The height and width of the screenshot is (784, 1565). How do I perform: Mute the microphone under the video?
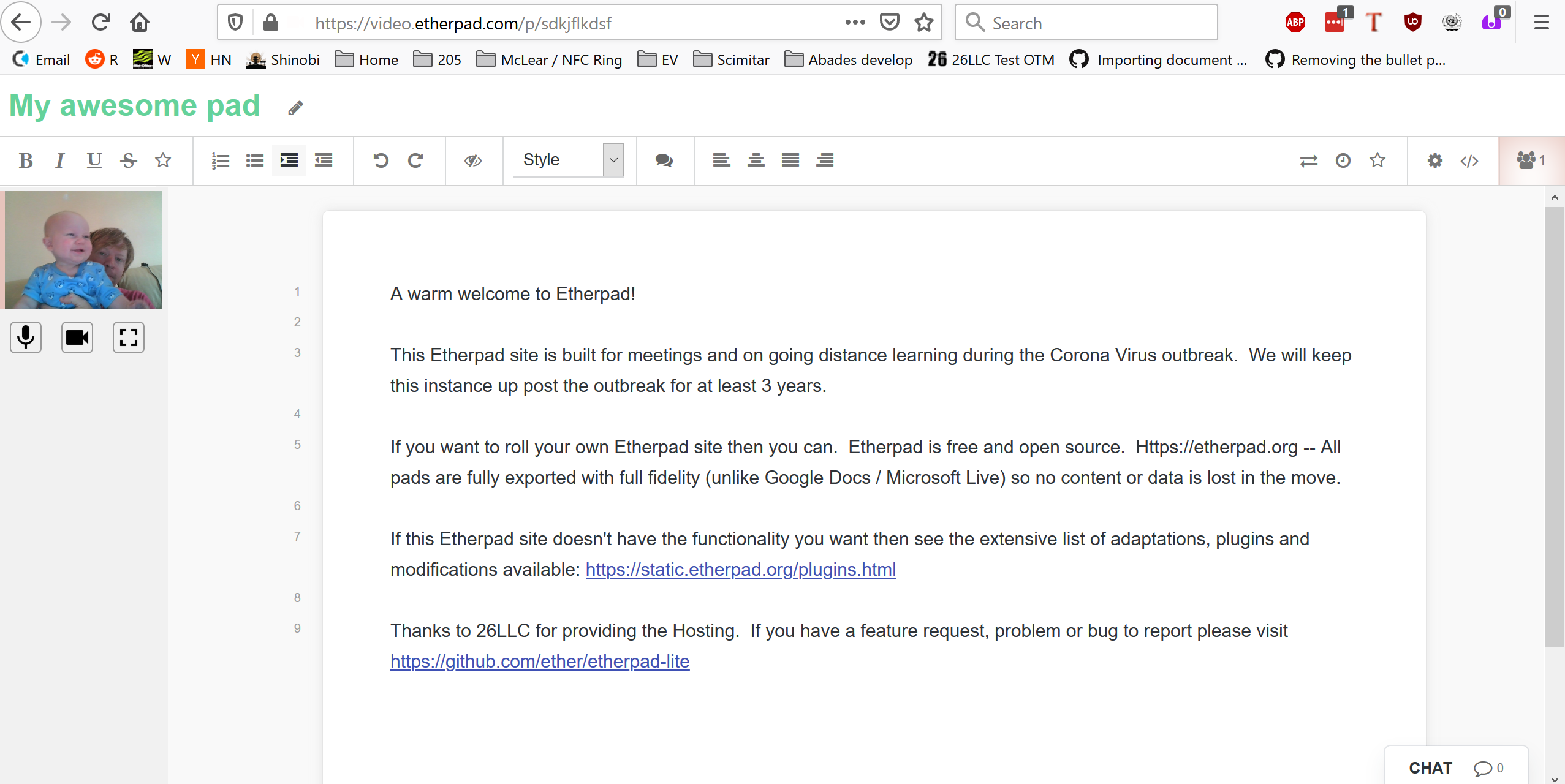pyautogui.click(x=26, y=337)
